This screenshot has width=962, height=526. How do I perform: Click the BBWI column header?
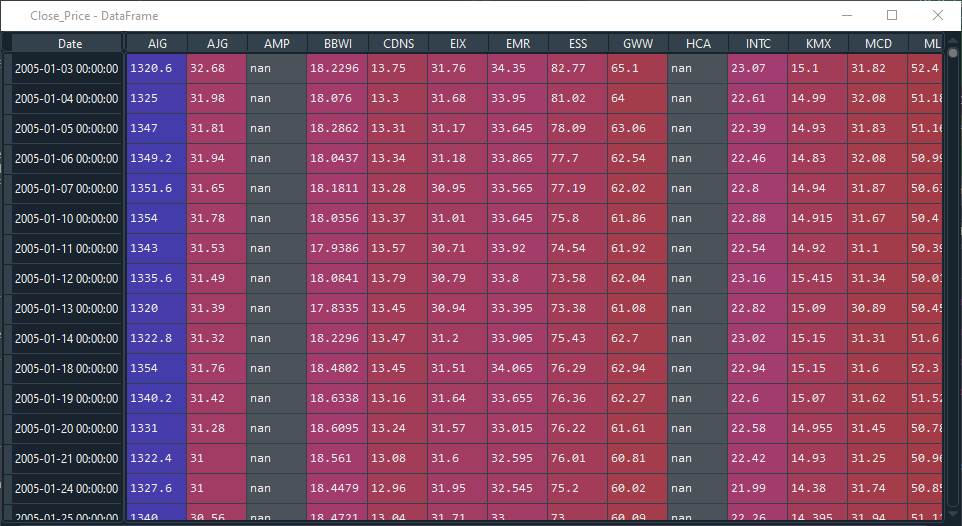point(337,44)
